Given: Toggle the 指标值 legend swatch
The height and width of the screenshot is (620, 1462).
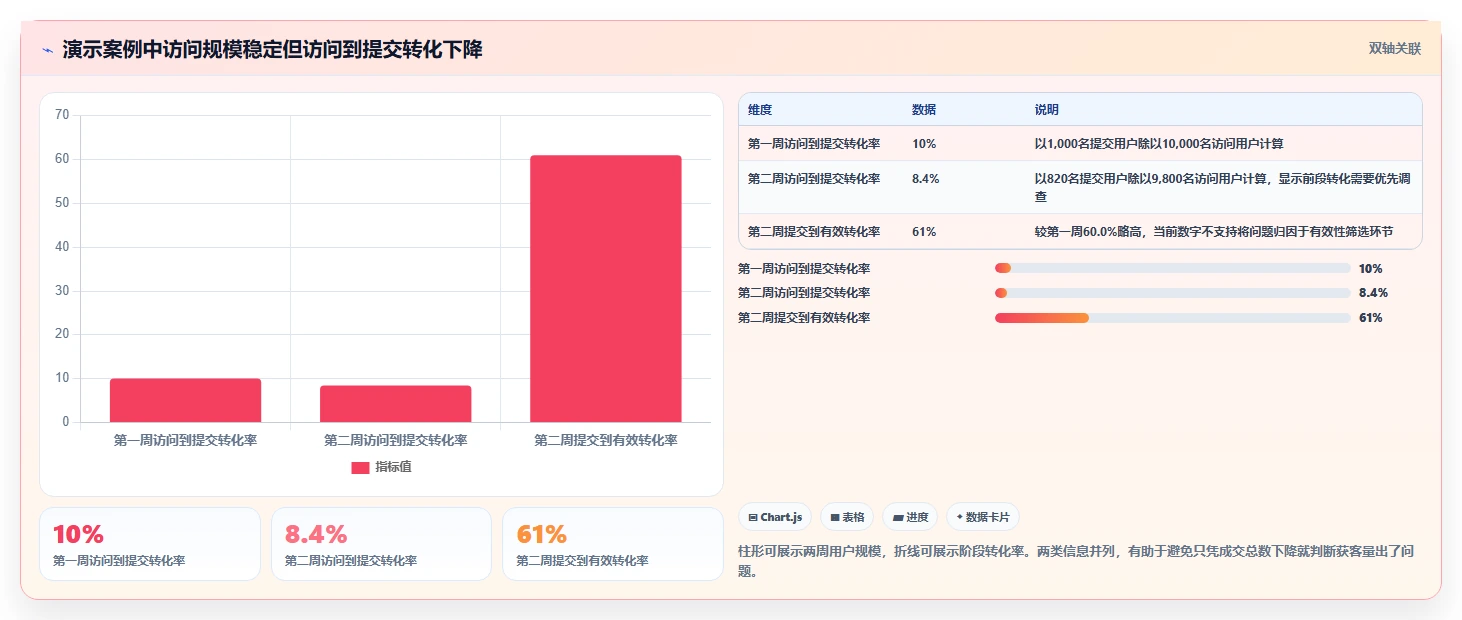Looking at the screenshot, I should pyautogui.click(x=361, y=467).
